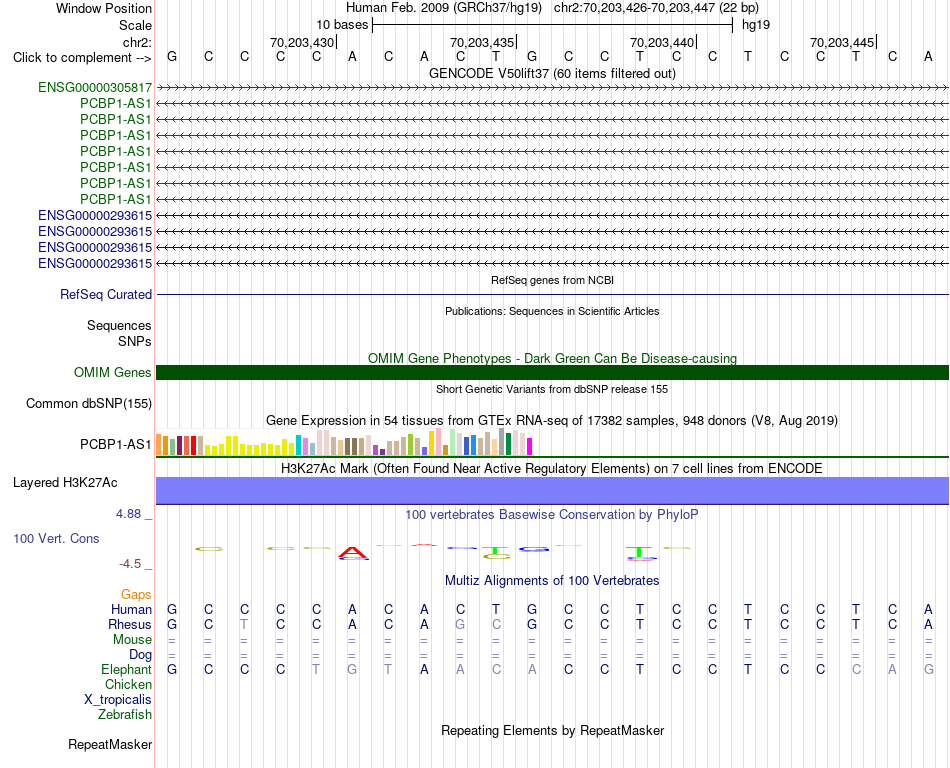Click 'Short Genetic Variants from dbSNP' title

point(552,389)
